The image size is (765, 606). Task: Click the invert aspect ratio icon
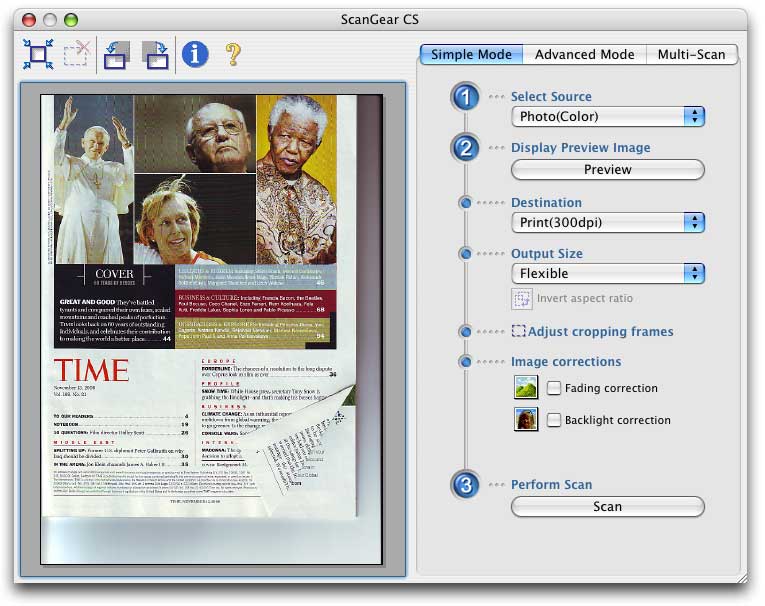click(522, 299)
